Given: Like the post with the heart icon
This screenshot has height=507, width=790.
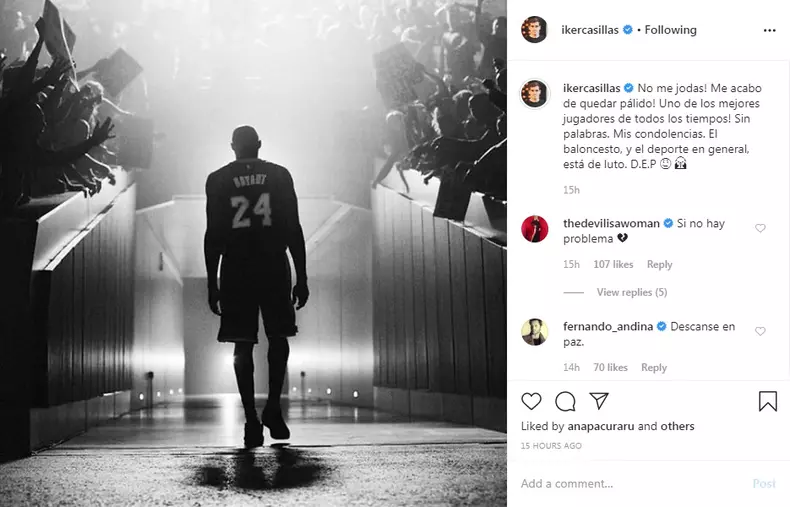Looking at the screenshot, I should click(x=531, y=401).
